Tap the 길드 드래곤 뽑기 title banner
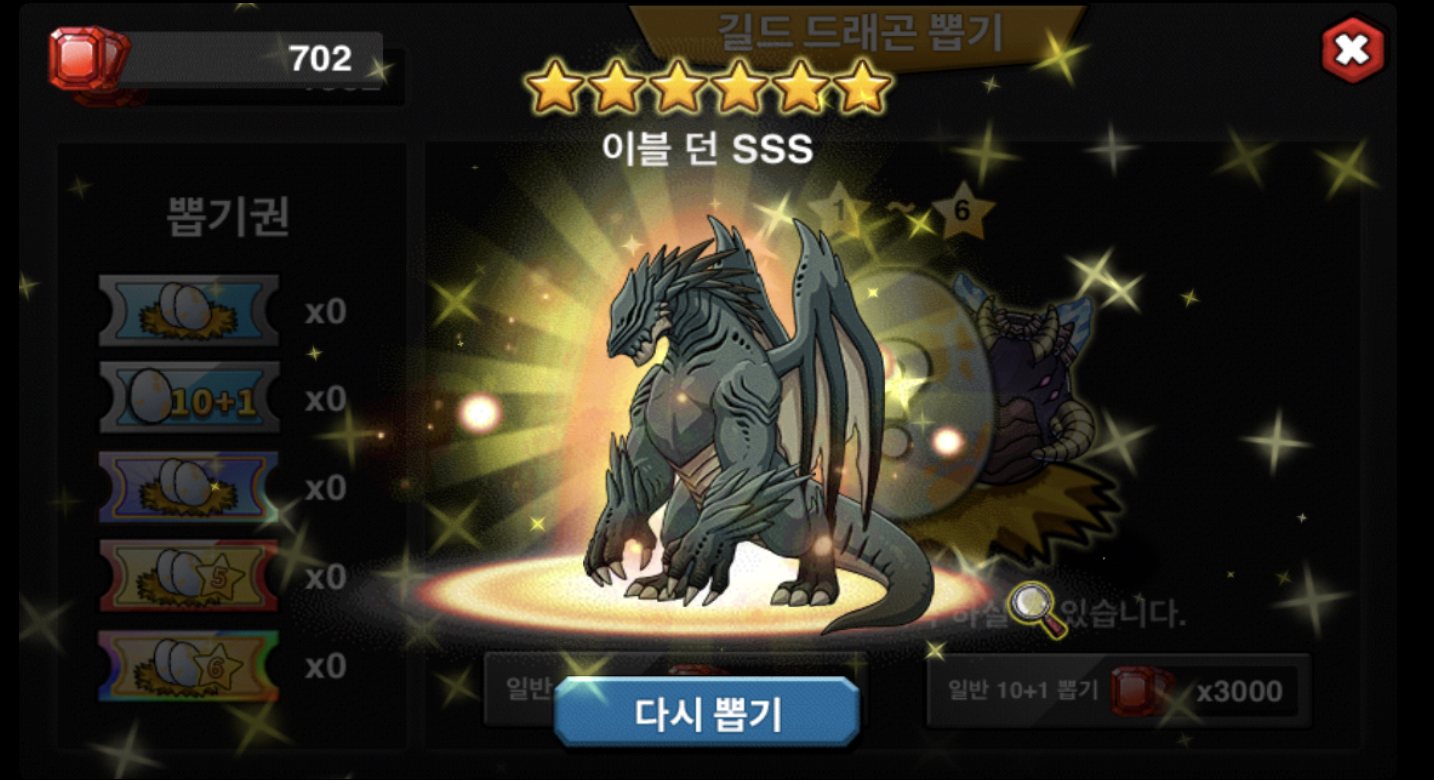The height and width of the screenshot is (780, 1434). (858, 32)
